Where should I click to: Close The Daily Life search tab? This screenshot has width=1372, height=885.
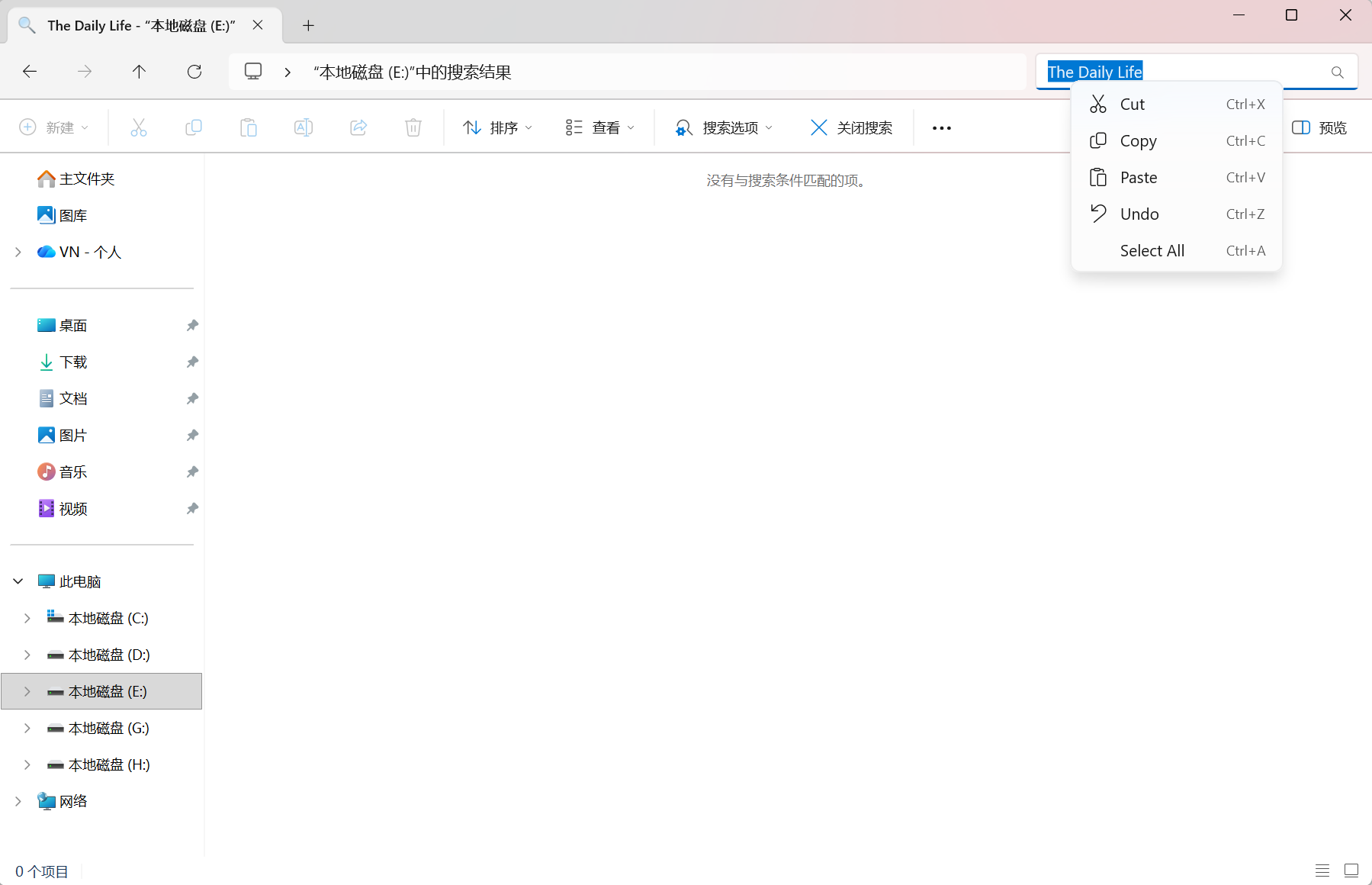pyautogui.click(x=258, y=25)
